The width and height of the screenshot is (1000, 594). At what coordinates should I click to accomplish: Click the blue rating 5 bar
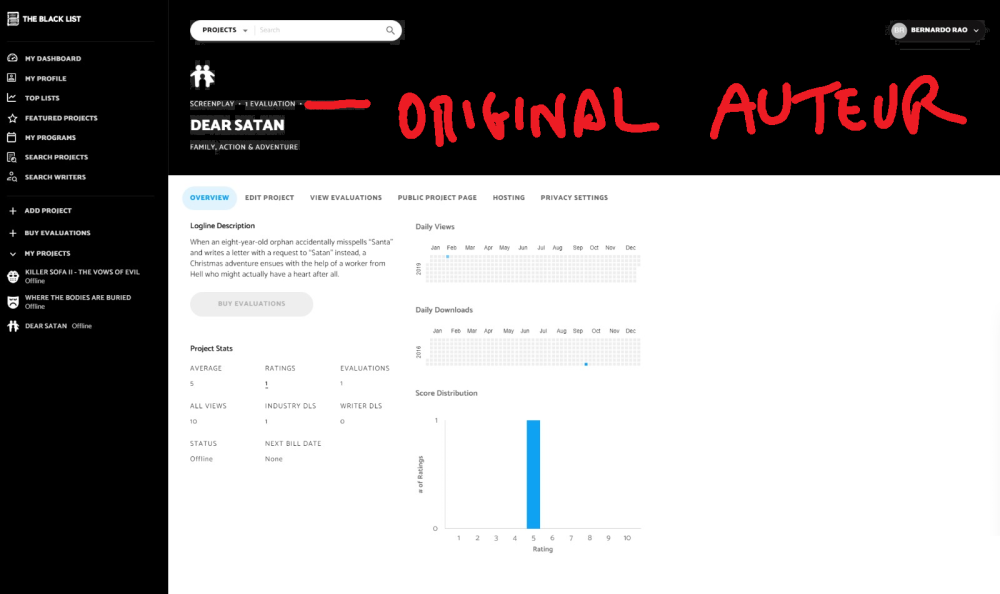533,474
